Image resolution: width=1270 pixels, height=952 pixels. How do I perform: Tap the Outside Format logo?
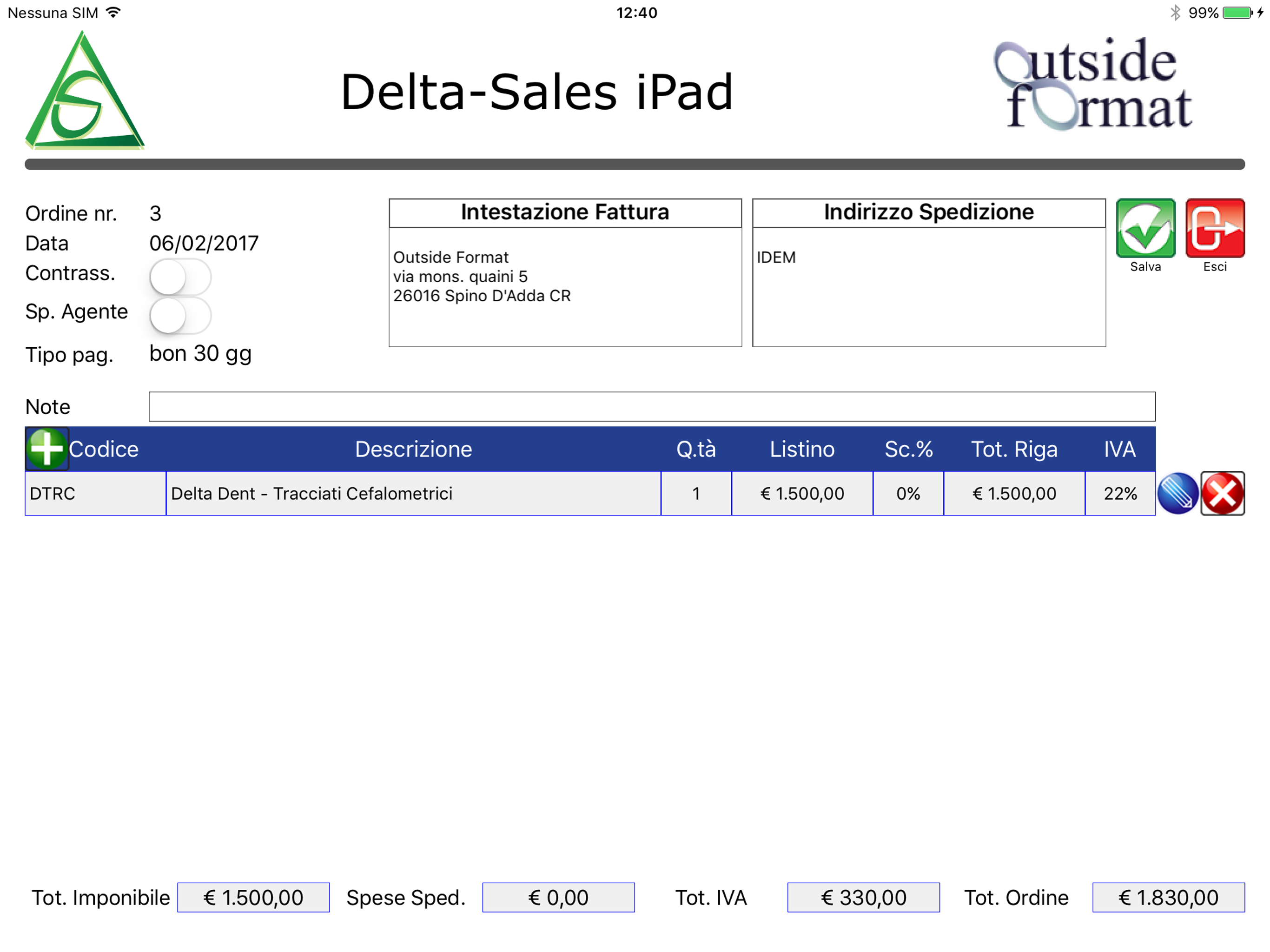tap(1092, 85)
